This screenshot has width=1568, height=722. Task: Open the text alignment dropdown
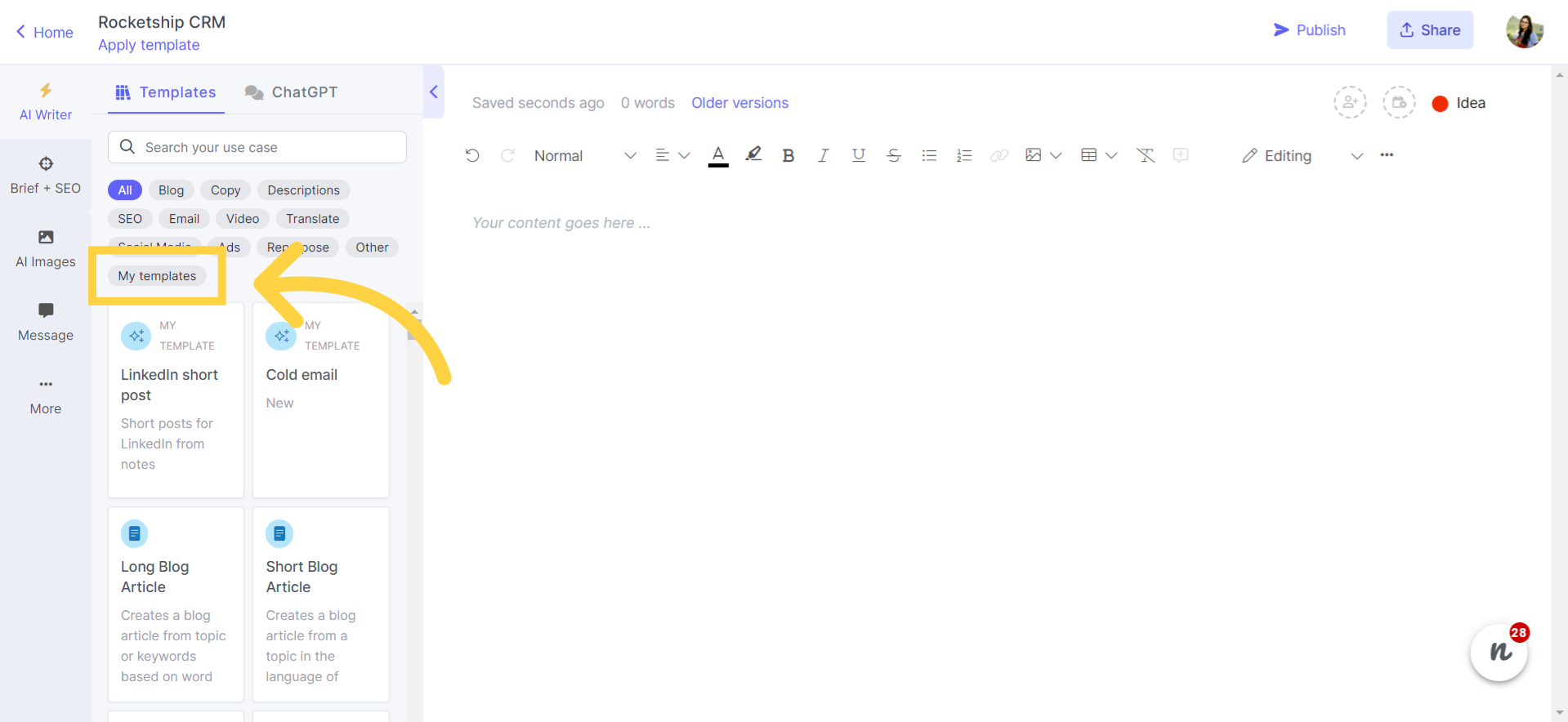pos(672,155)
